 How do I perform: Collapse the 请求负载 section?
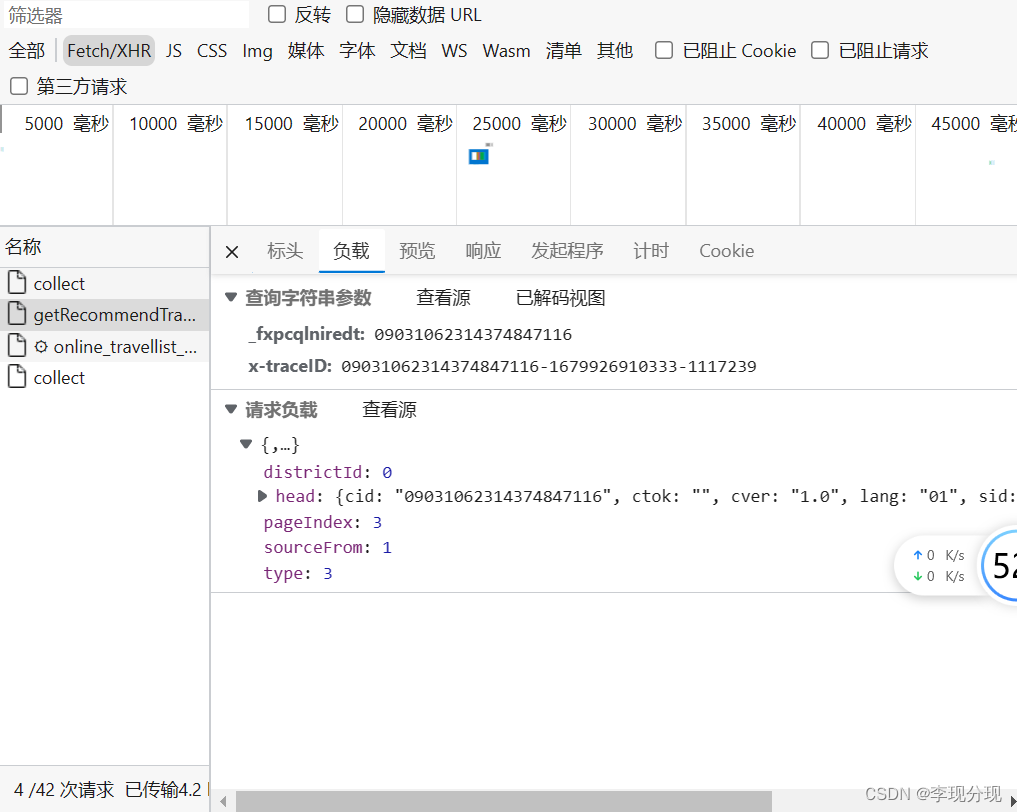coord(231,409)
